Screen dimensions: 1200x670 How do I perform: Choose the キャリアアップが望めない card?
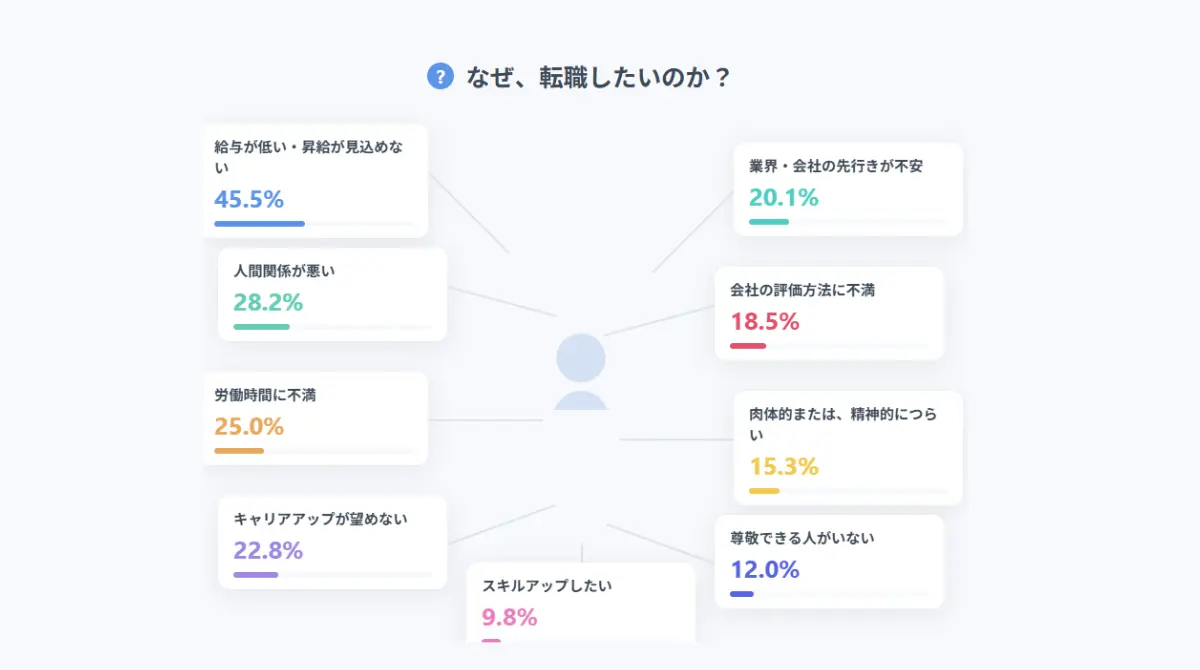tap(333, 542)
